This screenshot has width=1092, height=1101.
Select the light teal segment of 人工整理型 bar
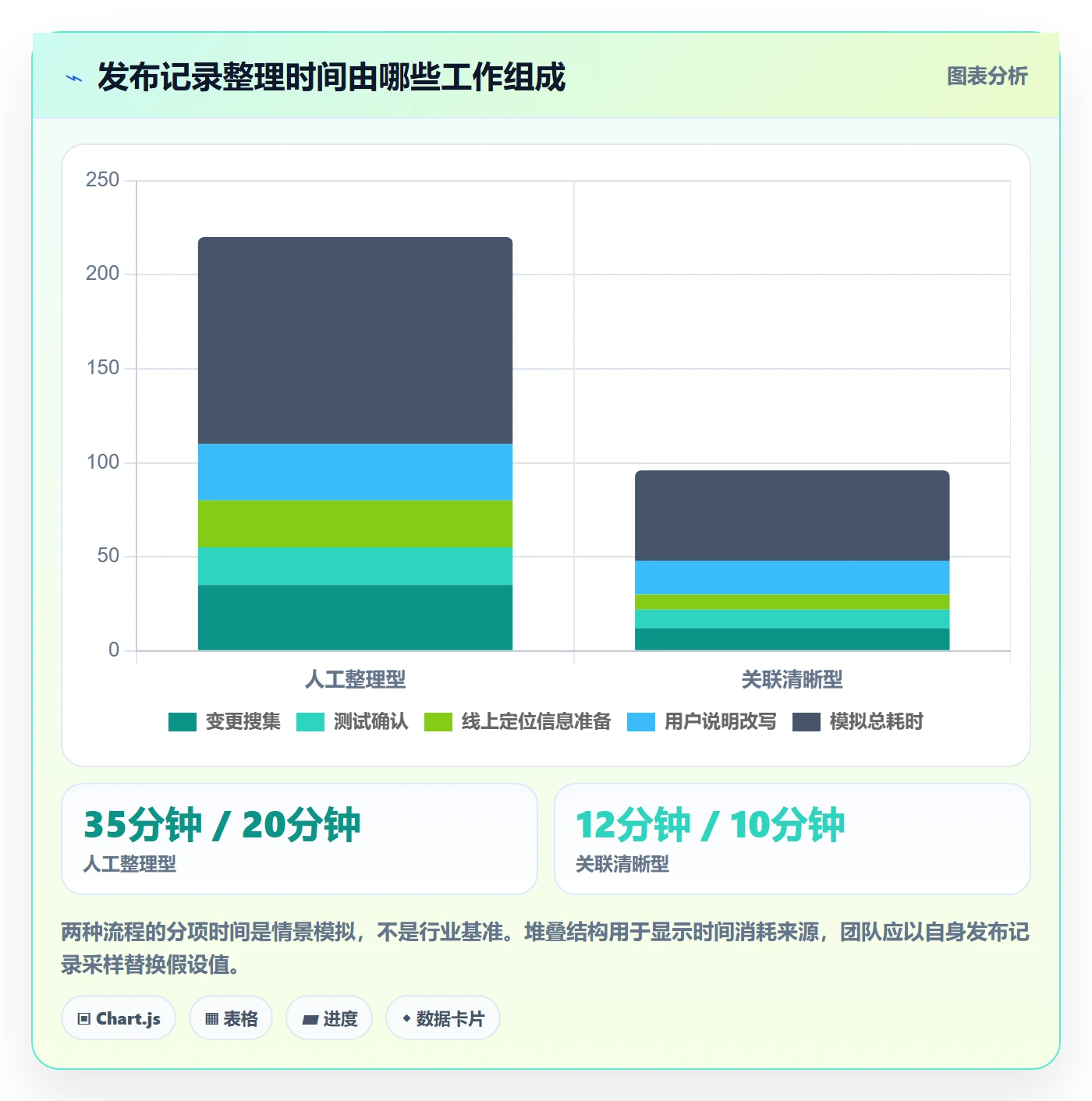pos(355,566)
